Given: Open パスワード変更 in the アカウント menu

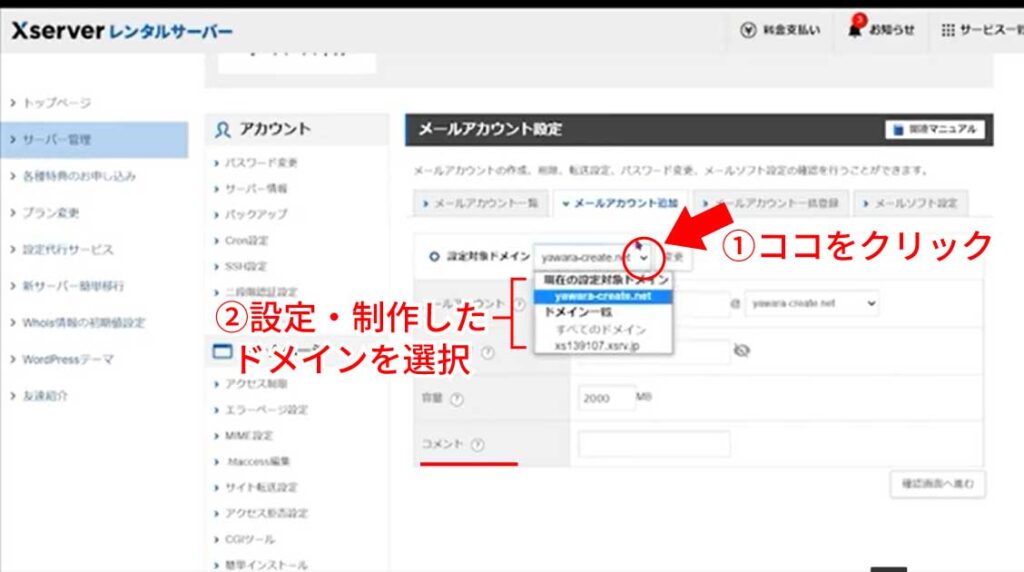Looking at the screenshot, I should pyautogui.click(x=261, y=163).
